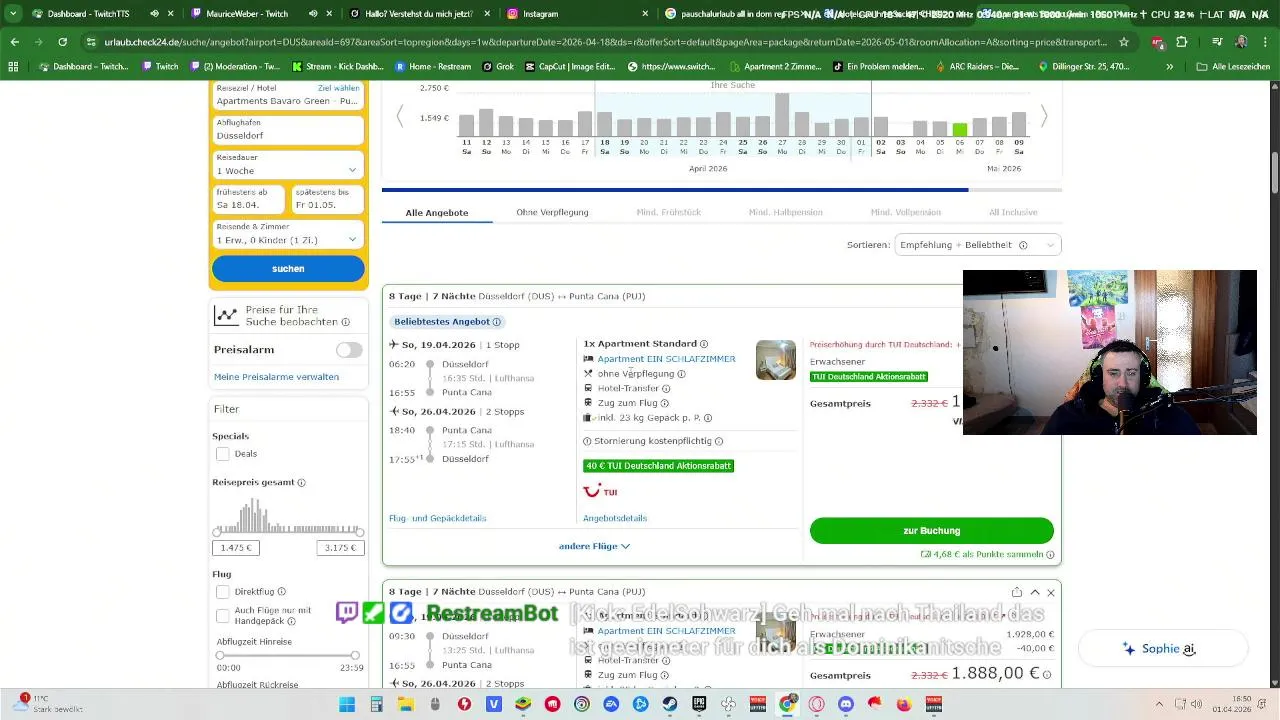
Task: Open info icon next to Reisepreis gesamt
Action: tap(301, 483)
